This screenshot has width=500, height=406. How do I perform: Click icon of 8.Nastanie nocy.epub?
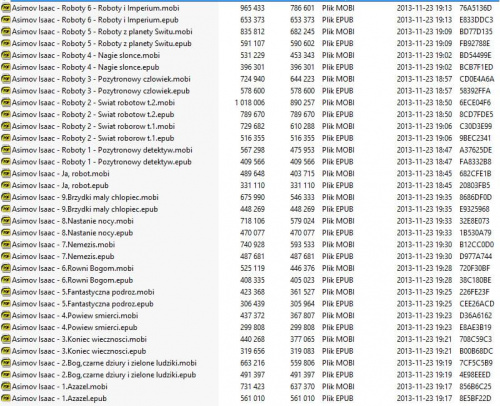5,233
